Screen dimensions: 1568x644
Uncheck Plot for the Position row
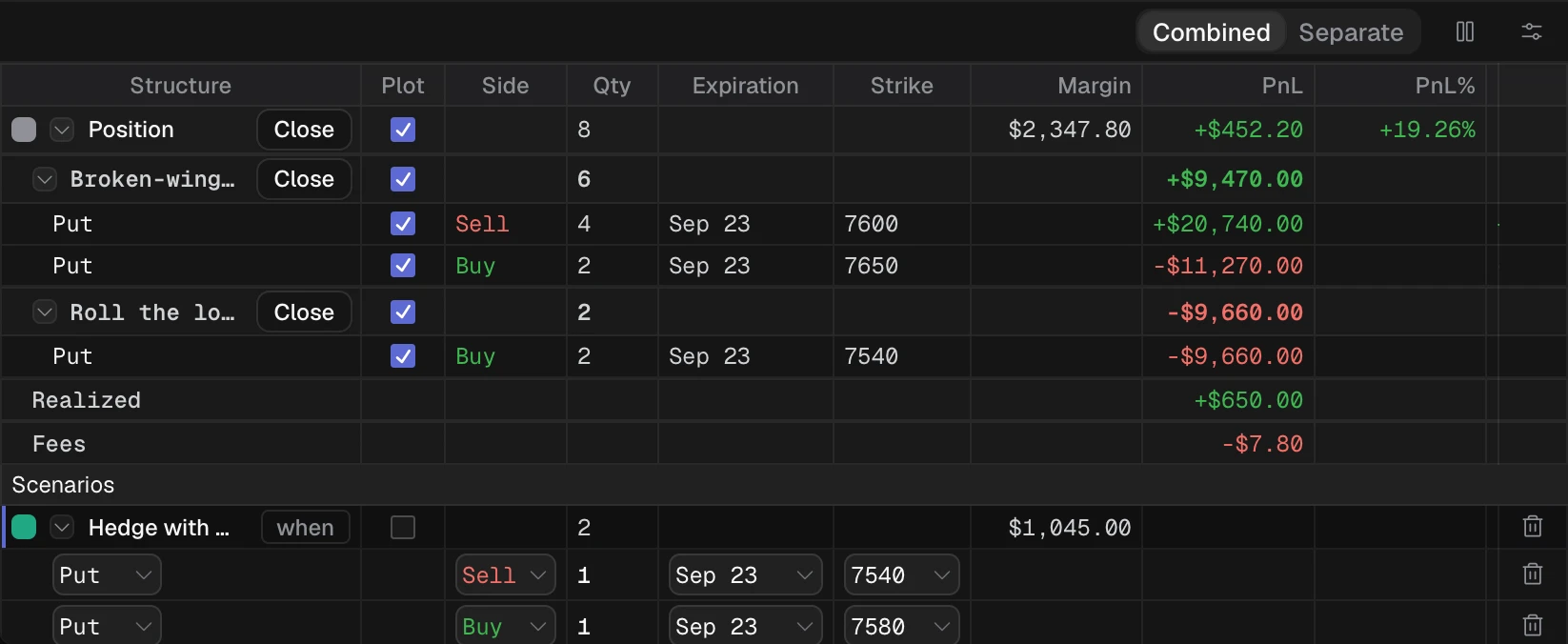coord(403,130)
